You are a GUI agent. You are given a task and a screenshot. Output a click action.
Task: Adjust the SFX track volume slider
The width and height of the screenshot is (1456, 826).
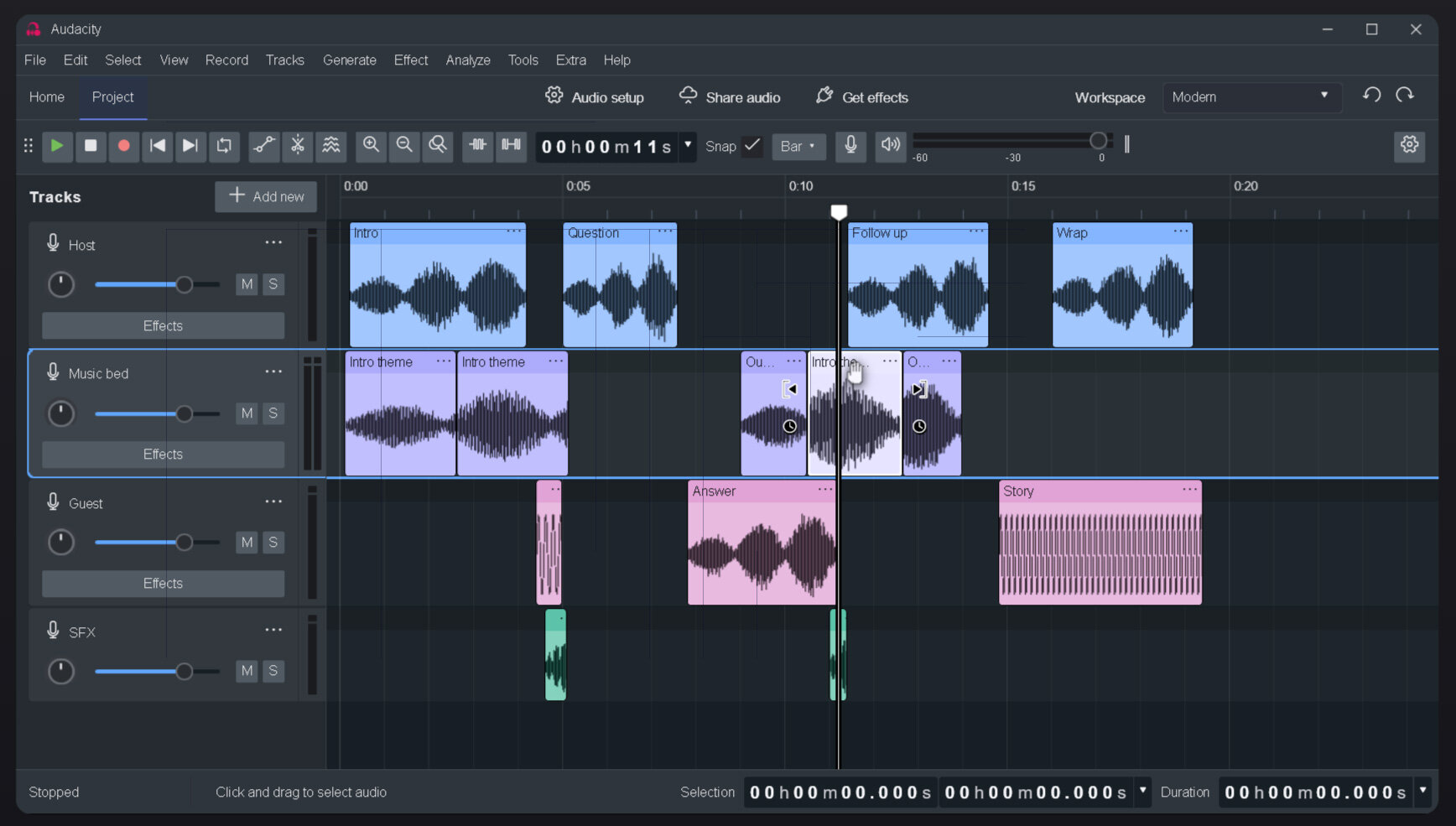[x=158, y=671]
